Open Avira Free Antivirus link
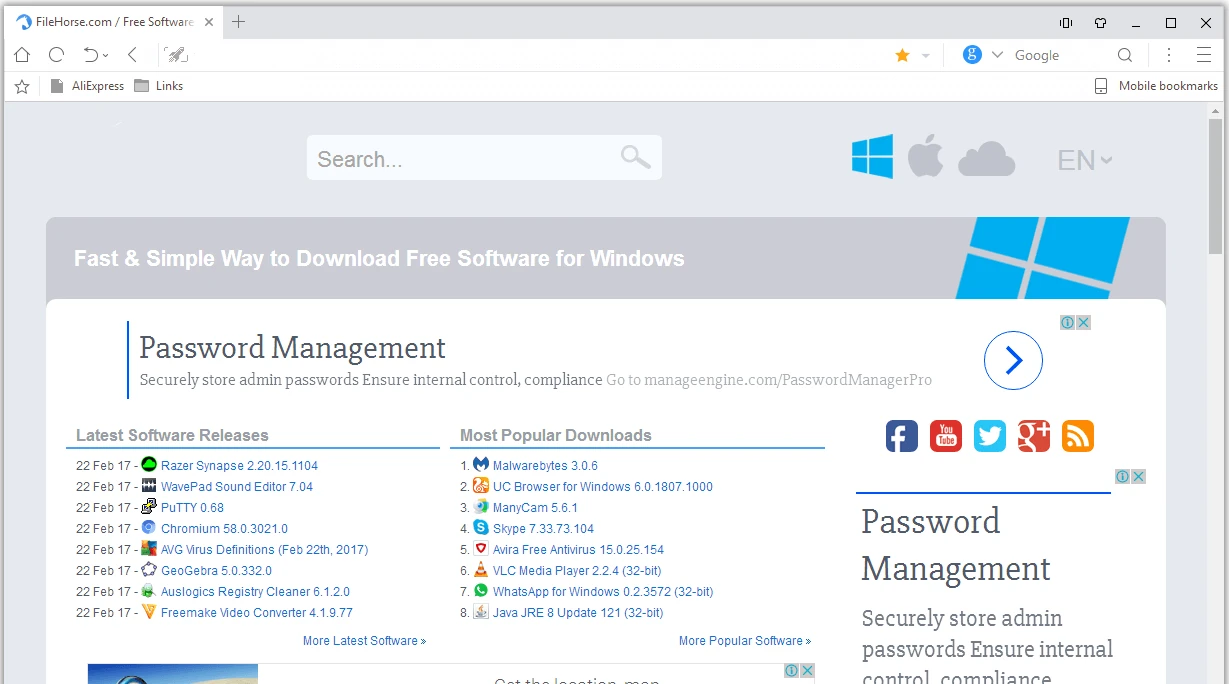 [578, 550]
